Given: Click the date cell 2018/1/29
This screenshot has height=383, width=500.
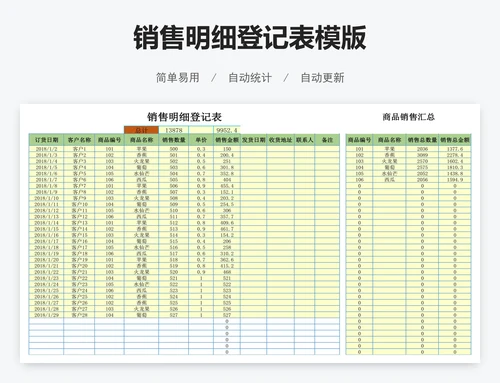Looking at the screenshot, I should (46, 315).
